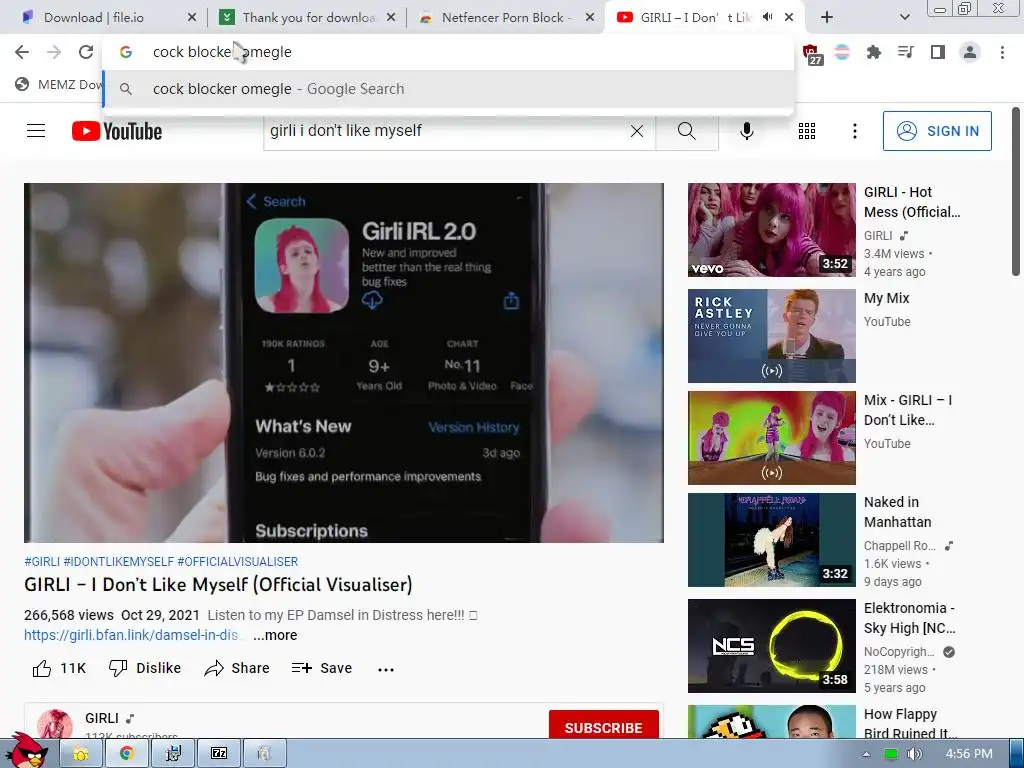Open the #GIRLI hashtag

pyautogui.click(x=42, y=562)
